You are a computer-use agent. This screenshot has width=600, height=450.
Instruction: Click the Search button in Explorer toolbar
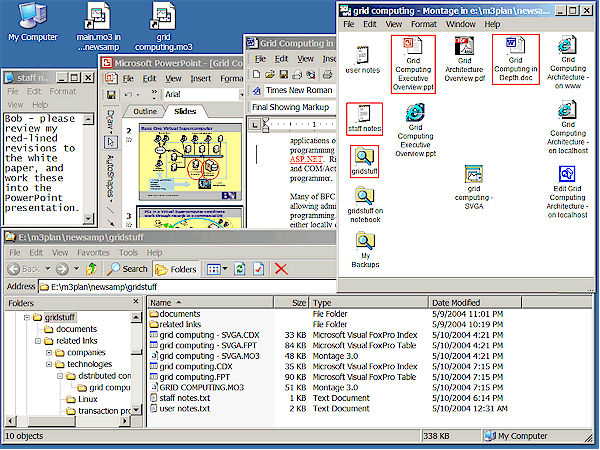click(x=127, y=269)
